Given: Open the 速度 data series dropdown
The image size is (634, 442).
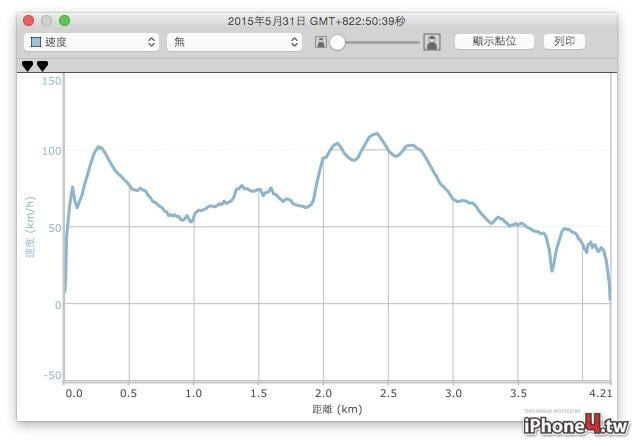Looking at the screenshot, I should pos(91,42).
